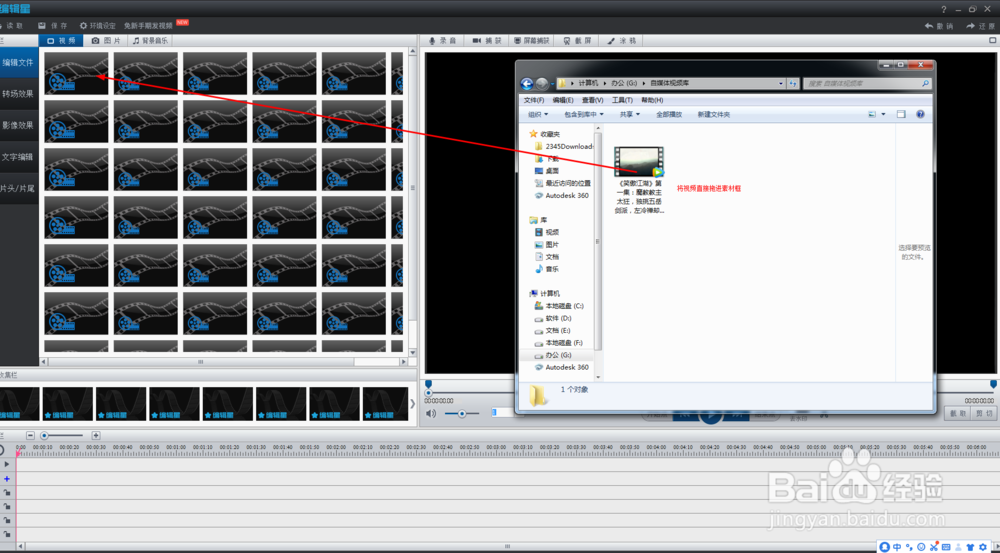Open the address bar history dropdown
The width and height of the screenshot is (1000, 553).
pos(781,84)
